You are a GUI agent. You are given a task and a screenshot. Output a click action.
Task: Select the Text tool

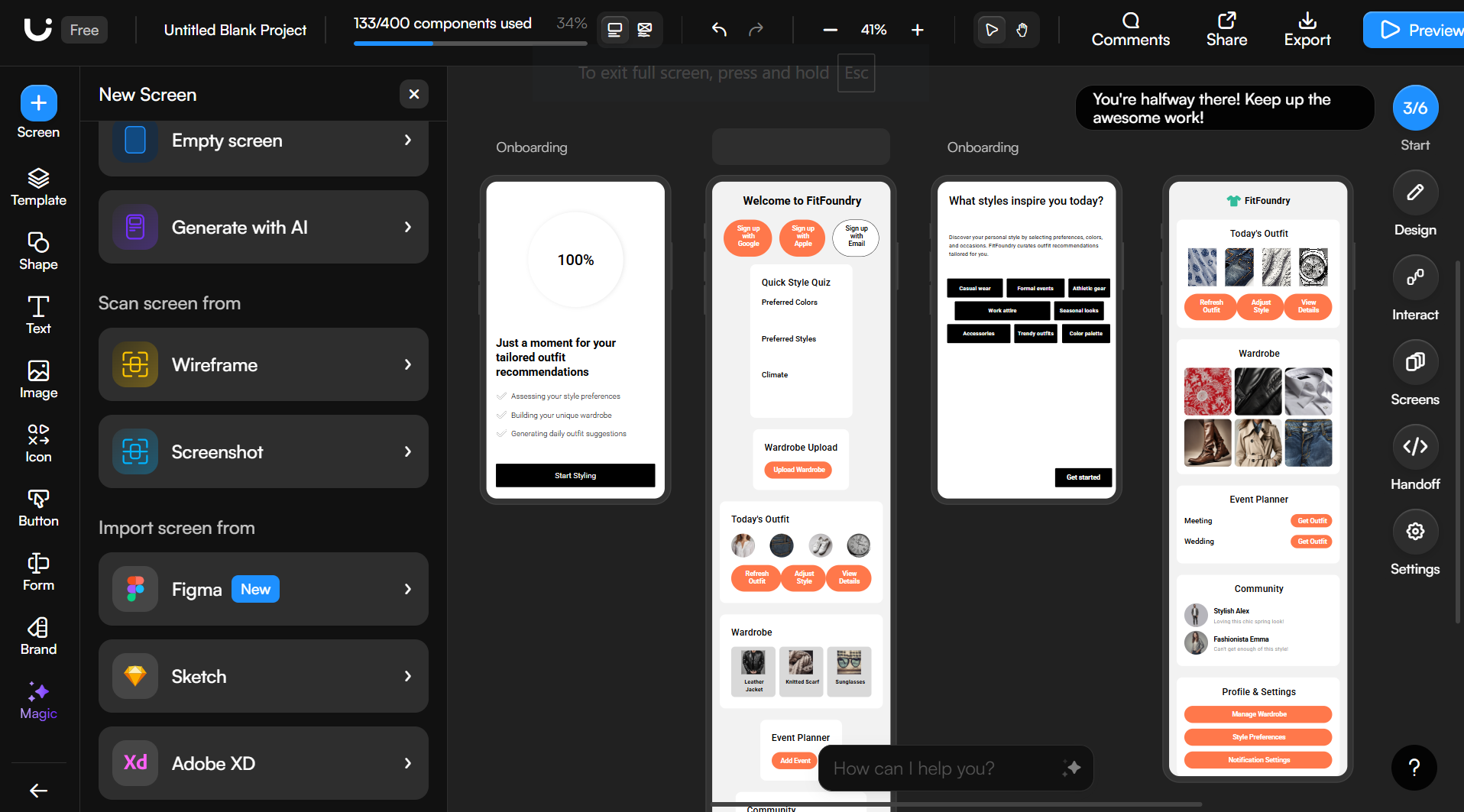click(38, 315)
